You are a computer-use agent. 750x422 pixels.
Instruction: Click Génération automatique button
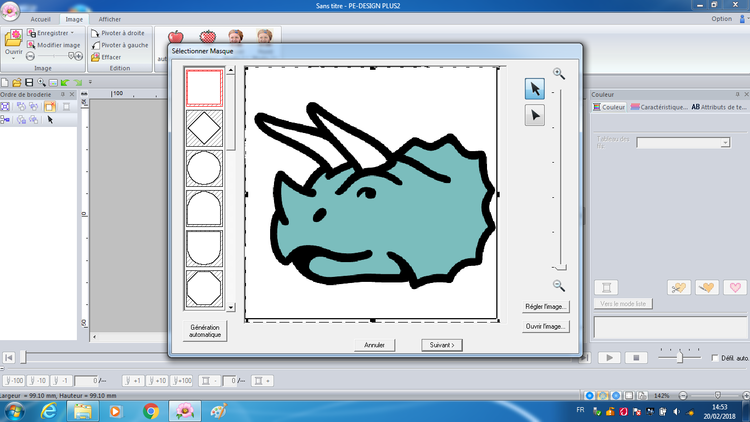[x=205, y=331]
